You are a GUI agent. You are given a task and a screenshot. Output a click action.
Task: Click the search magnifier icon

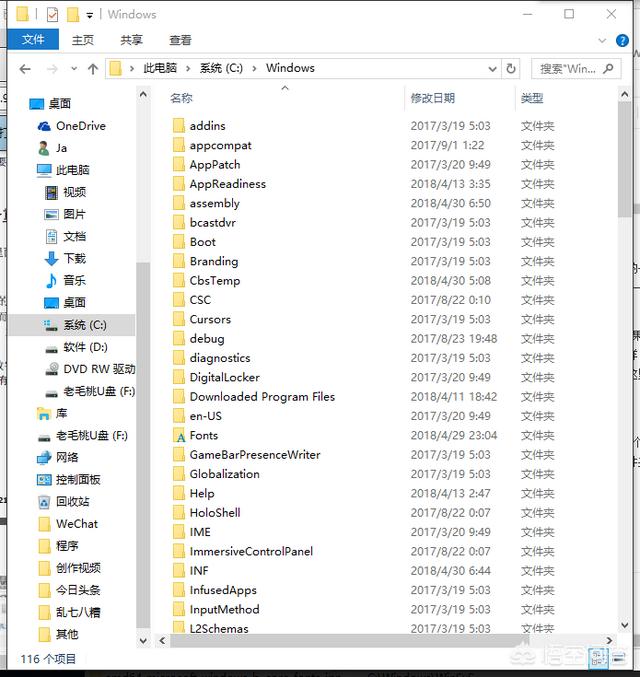[608, 69]
